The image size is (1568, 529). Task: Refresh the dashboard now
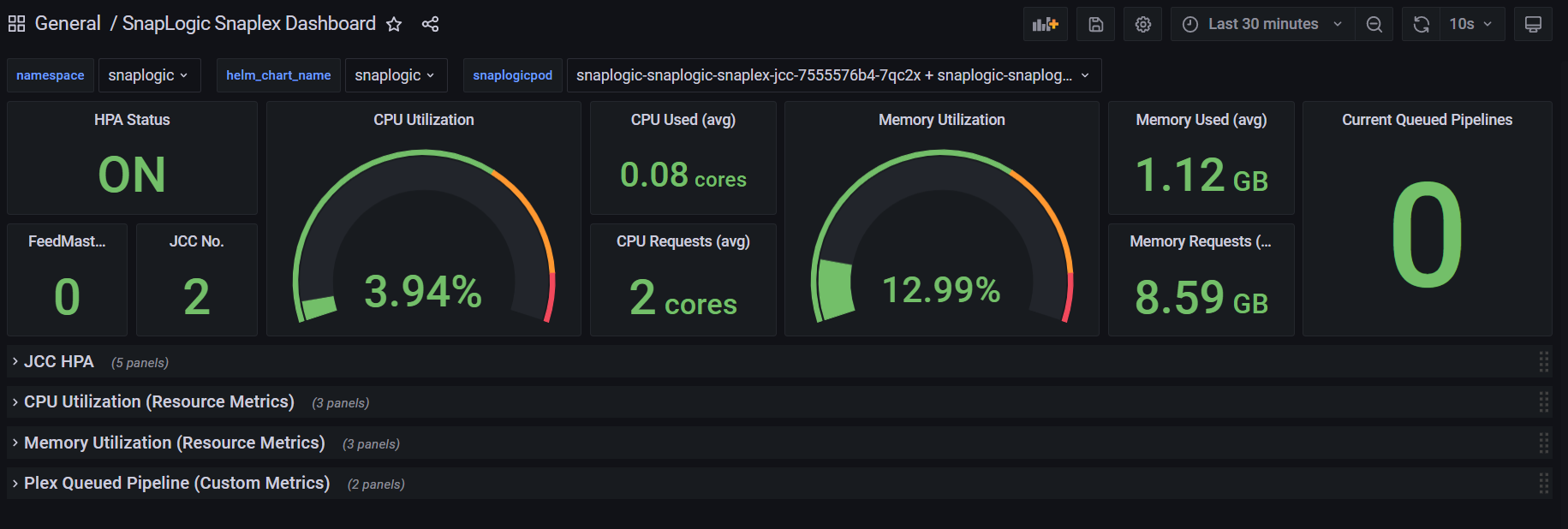[1421, 24]
